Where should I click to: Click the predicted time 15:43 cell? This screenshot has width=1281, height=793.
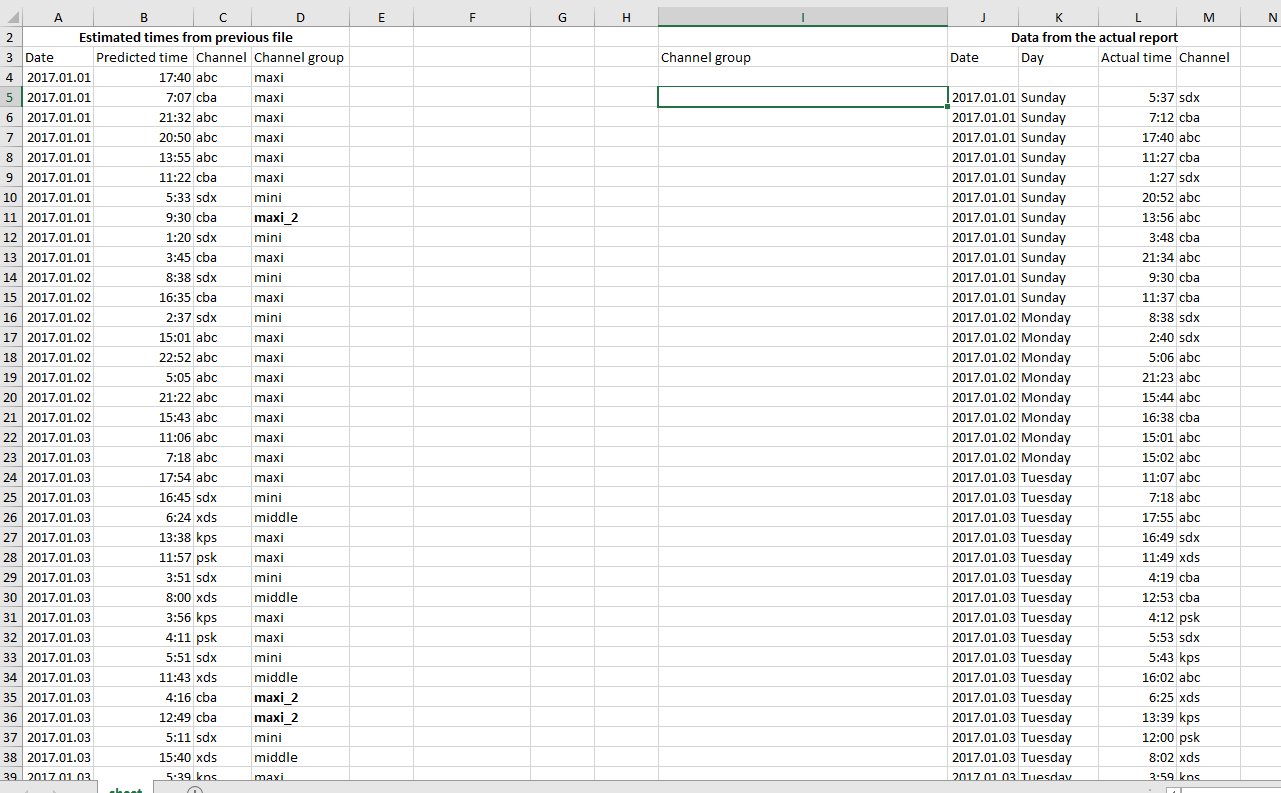point(144,417)
